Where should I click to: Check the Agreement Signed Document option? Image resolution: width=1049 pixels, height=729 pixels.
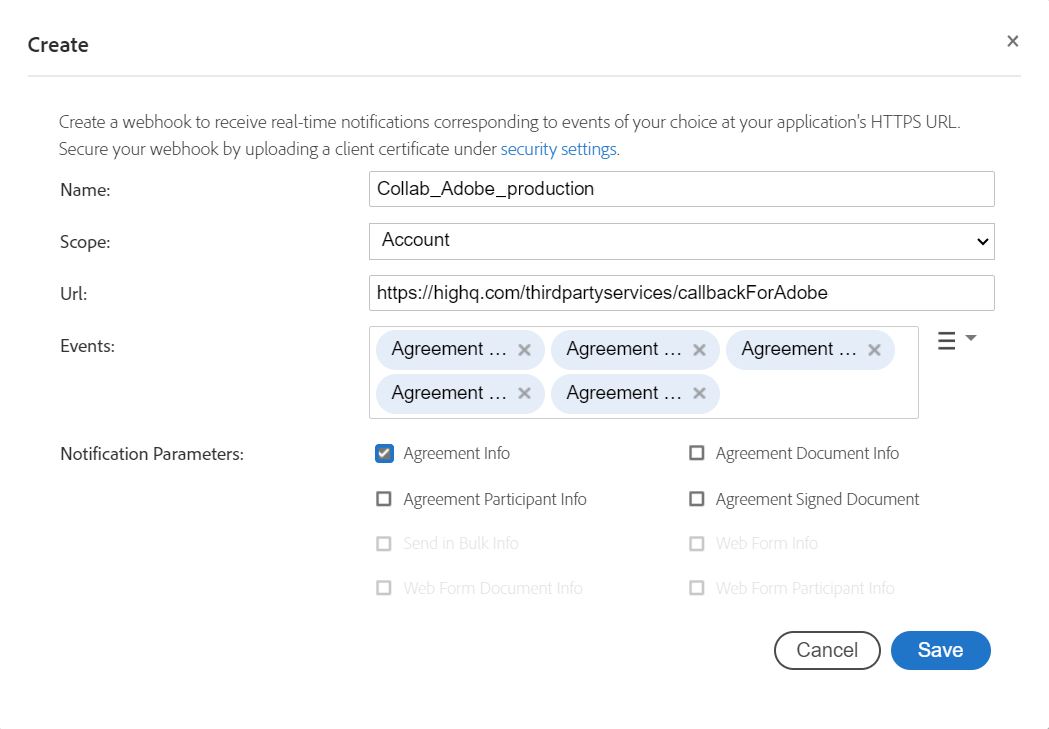point(697,499)
